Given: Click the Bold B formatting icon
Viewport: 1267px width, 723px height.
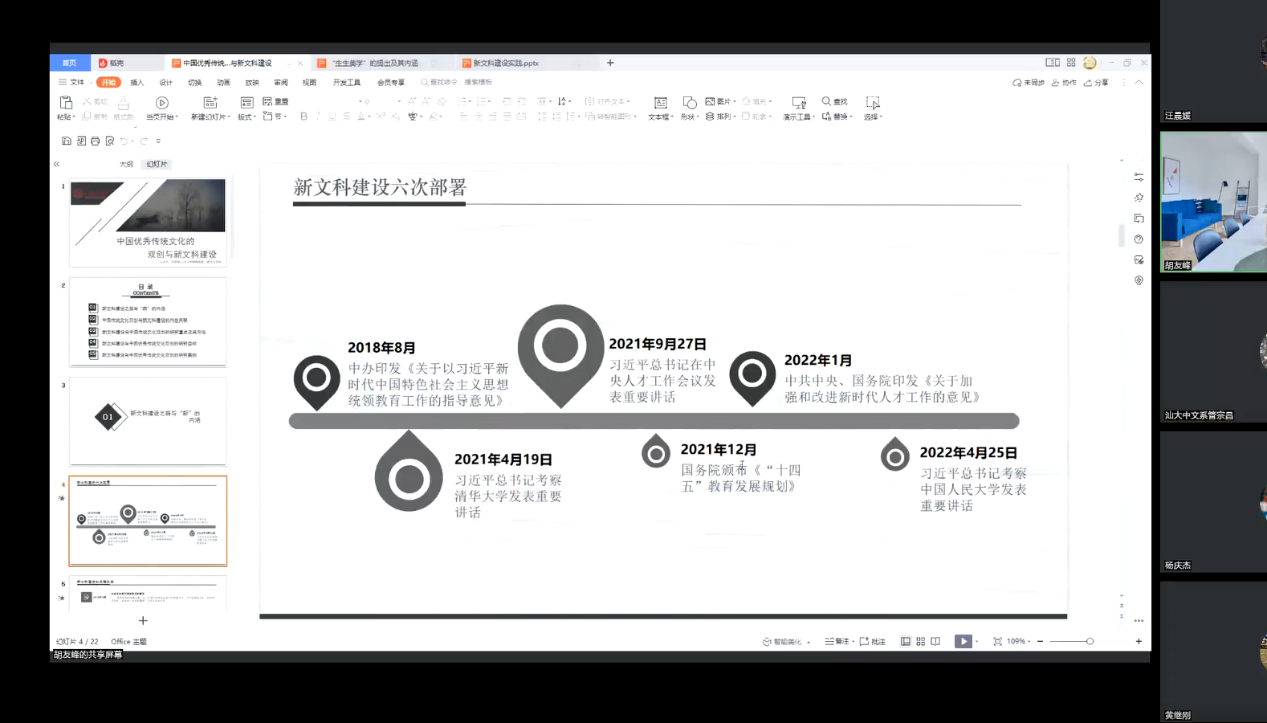Looking at the screenshot, I should click(x=304, y=117).
